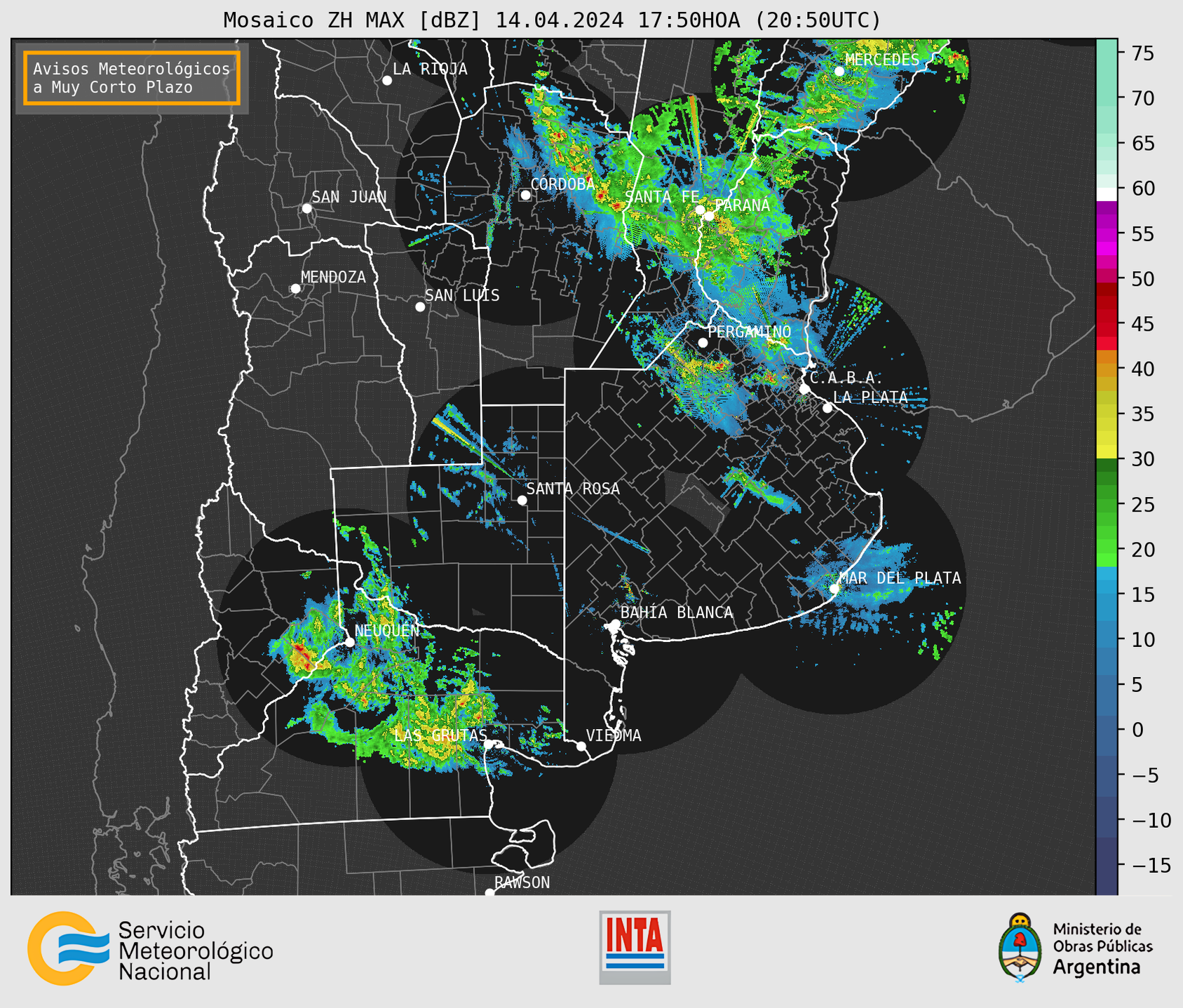Click the Mendoza city marker
1183x1008 pixels.
coord(296,289)
